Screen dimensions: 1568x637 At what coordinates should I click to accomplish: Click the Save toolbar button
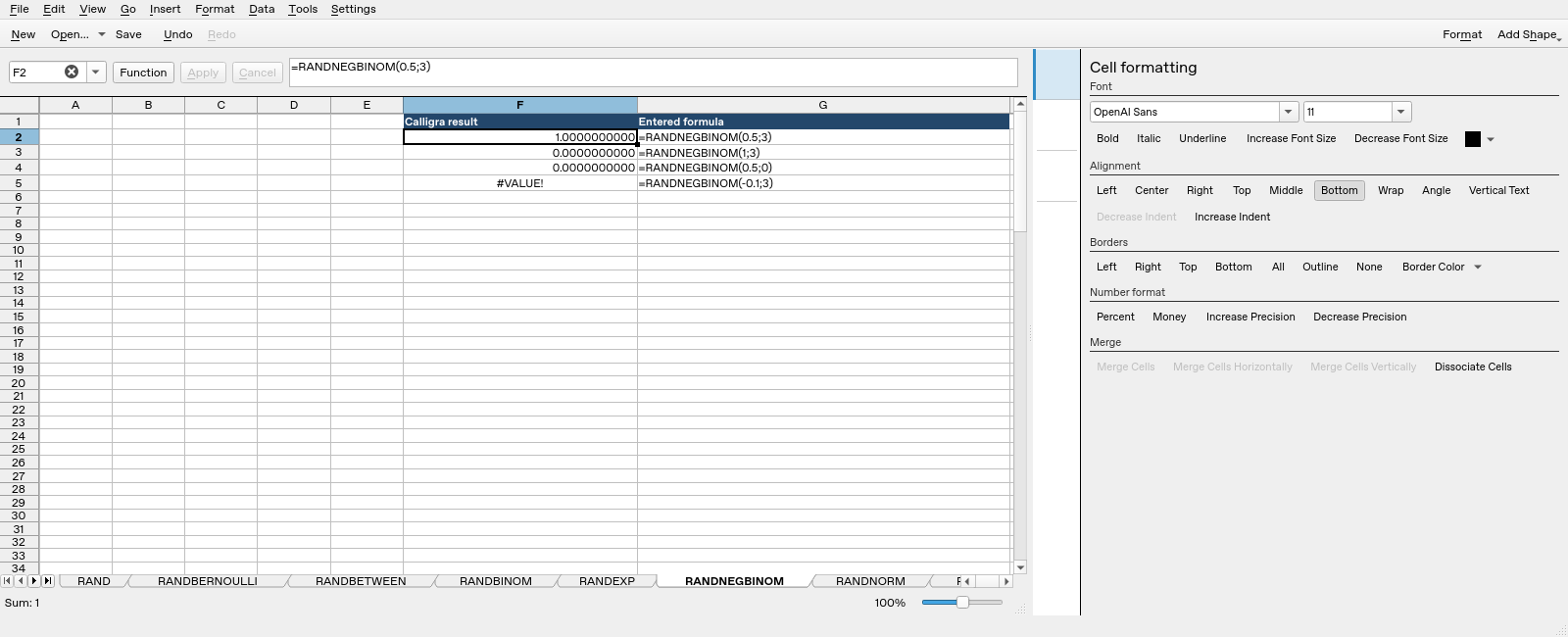pos(128,34)
